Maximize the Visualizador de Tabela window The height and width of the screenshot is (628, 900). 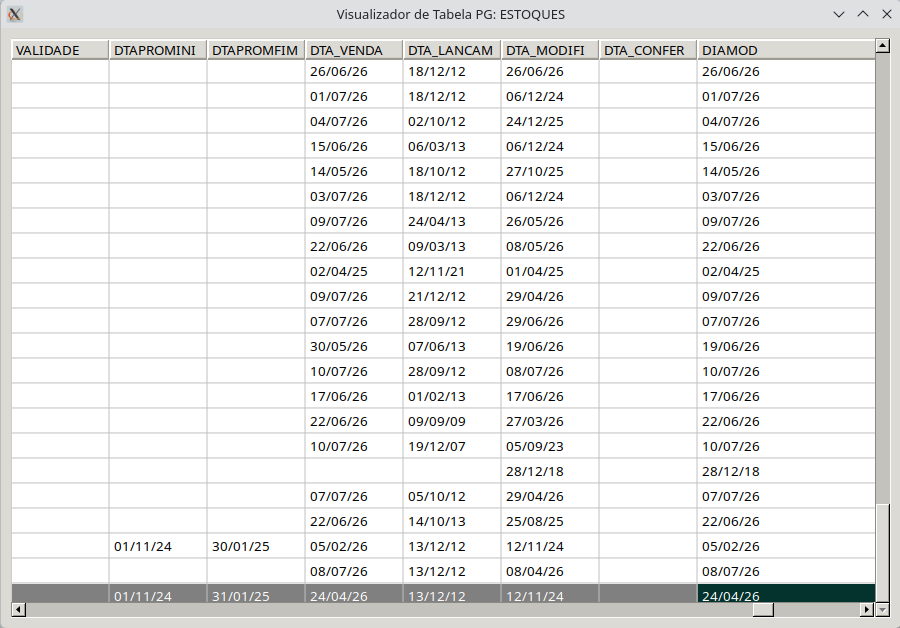tap(863, 14)
